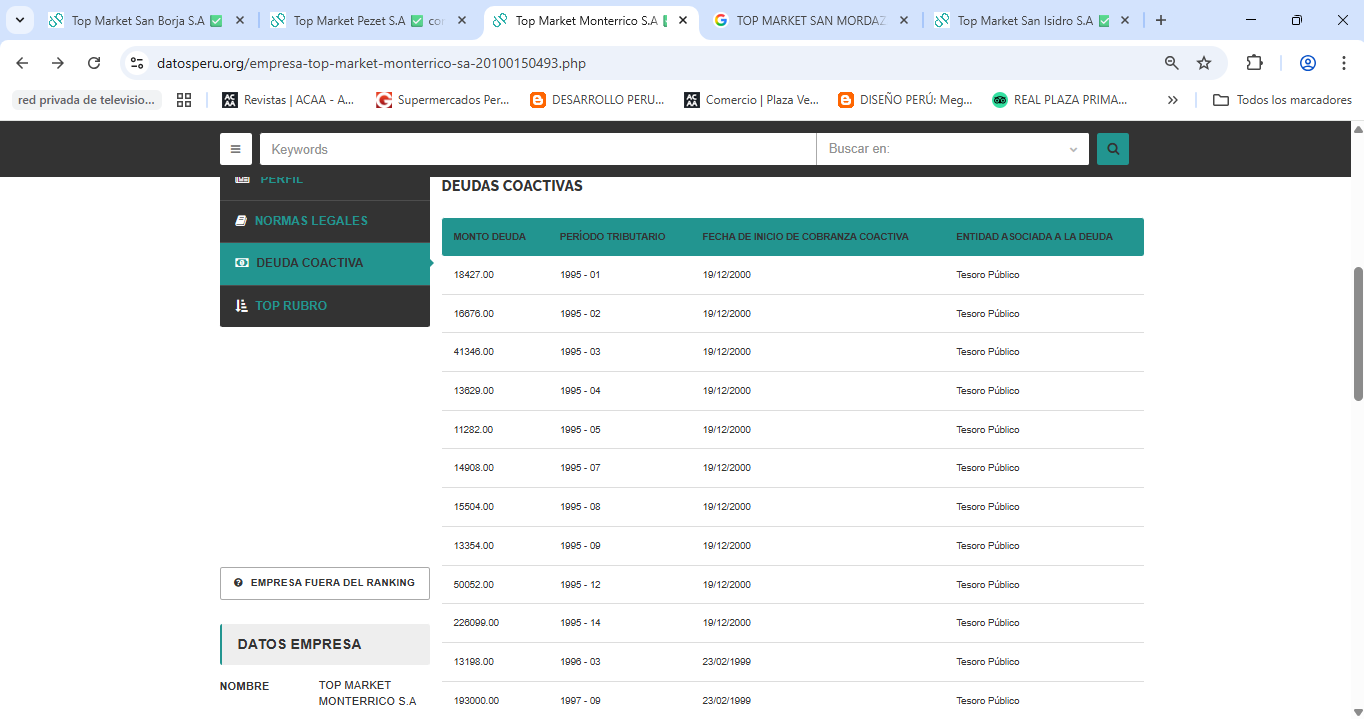Image resolution: width=1364 pixels, height=719 pixels.
Task: Submit search with teal magnifier button
Action: 1113,149
